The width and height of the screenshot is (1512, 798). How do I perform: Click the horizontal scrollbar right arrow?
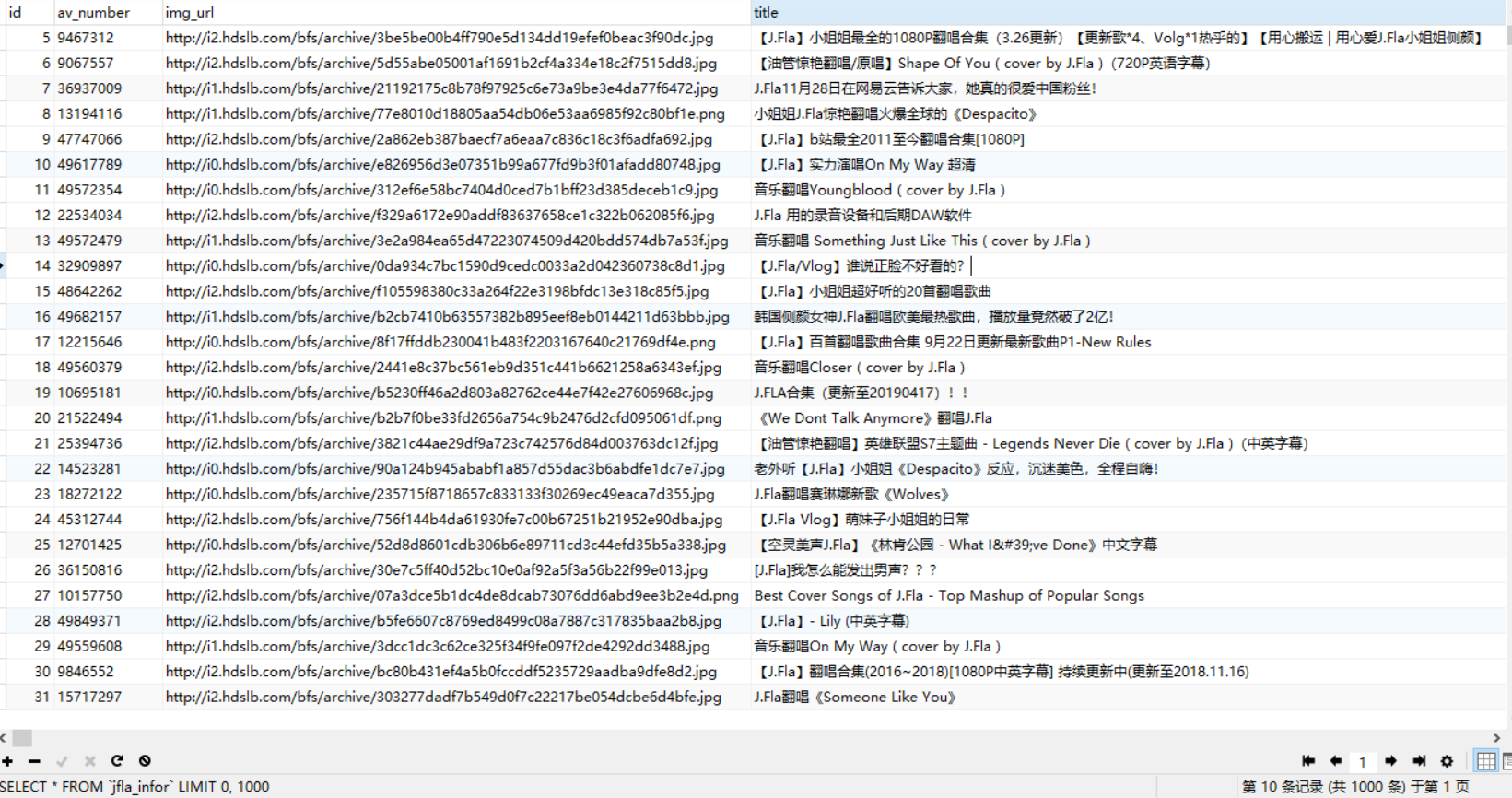(x=1497, y=738)
